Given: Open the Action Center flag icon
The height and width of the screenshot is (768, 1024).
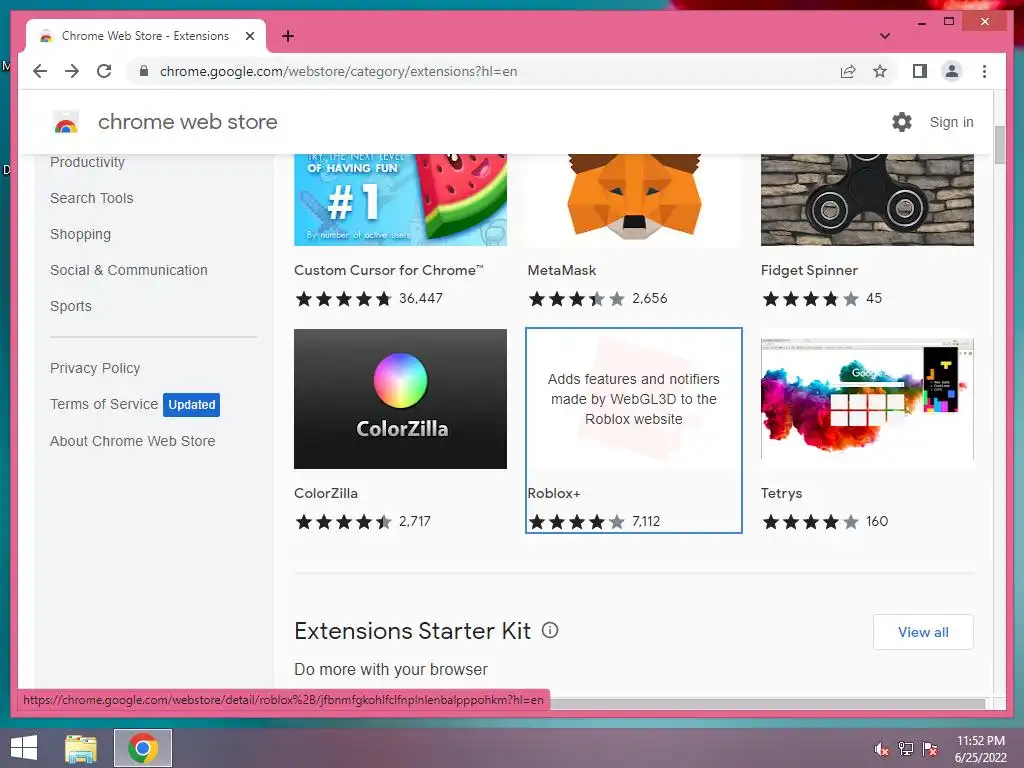Looking at the screenshot, I should pyautogui.click(x=930, y=749).
